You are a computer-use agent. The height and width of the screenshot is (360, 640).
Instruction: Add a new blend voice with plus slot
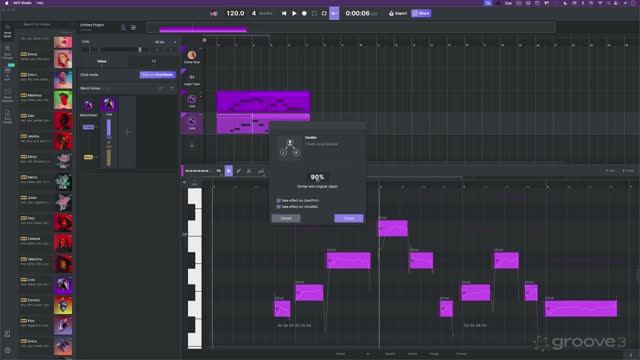(x=127, y=132)
